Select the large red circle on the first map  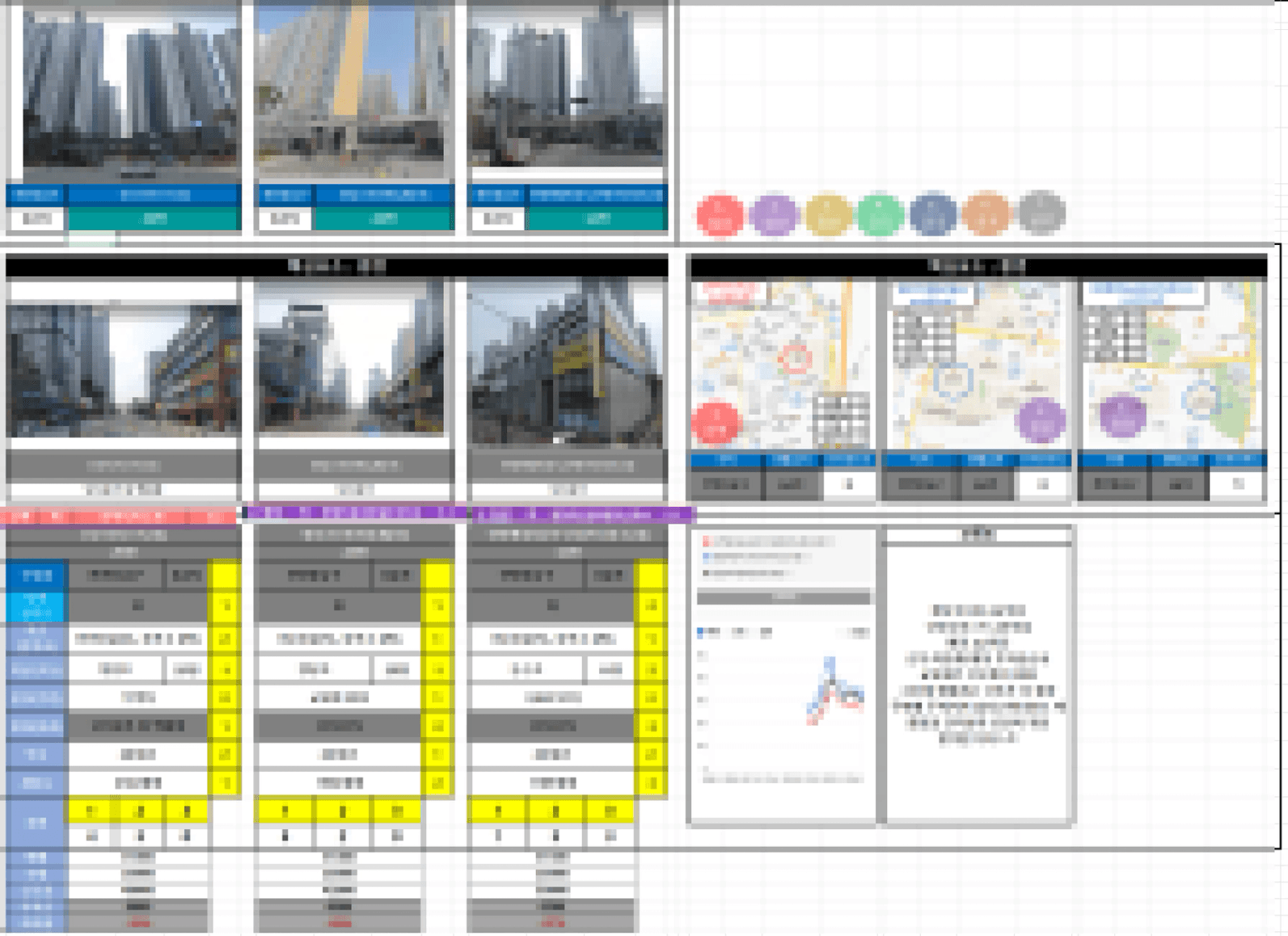(x=716, y=423)
